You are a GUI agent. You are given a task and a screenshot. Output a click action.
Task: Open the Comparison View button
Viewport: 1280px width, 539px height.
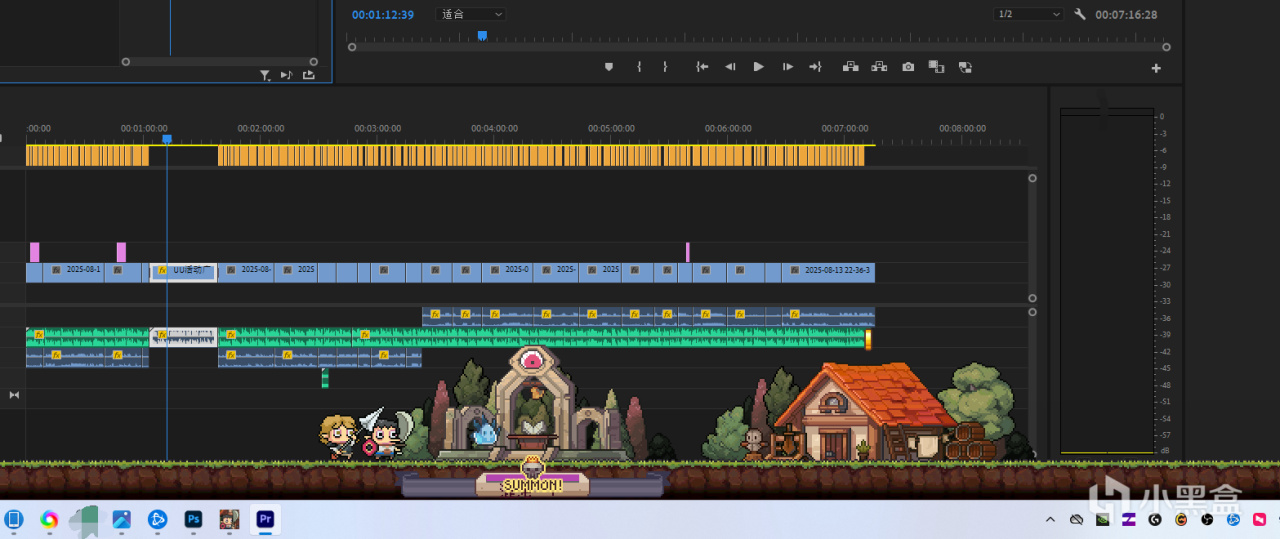936,67
